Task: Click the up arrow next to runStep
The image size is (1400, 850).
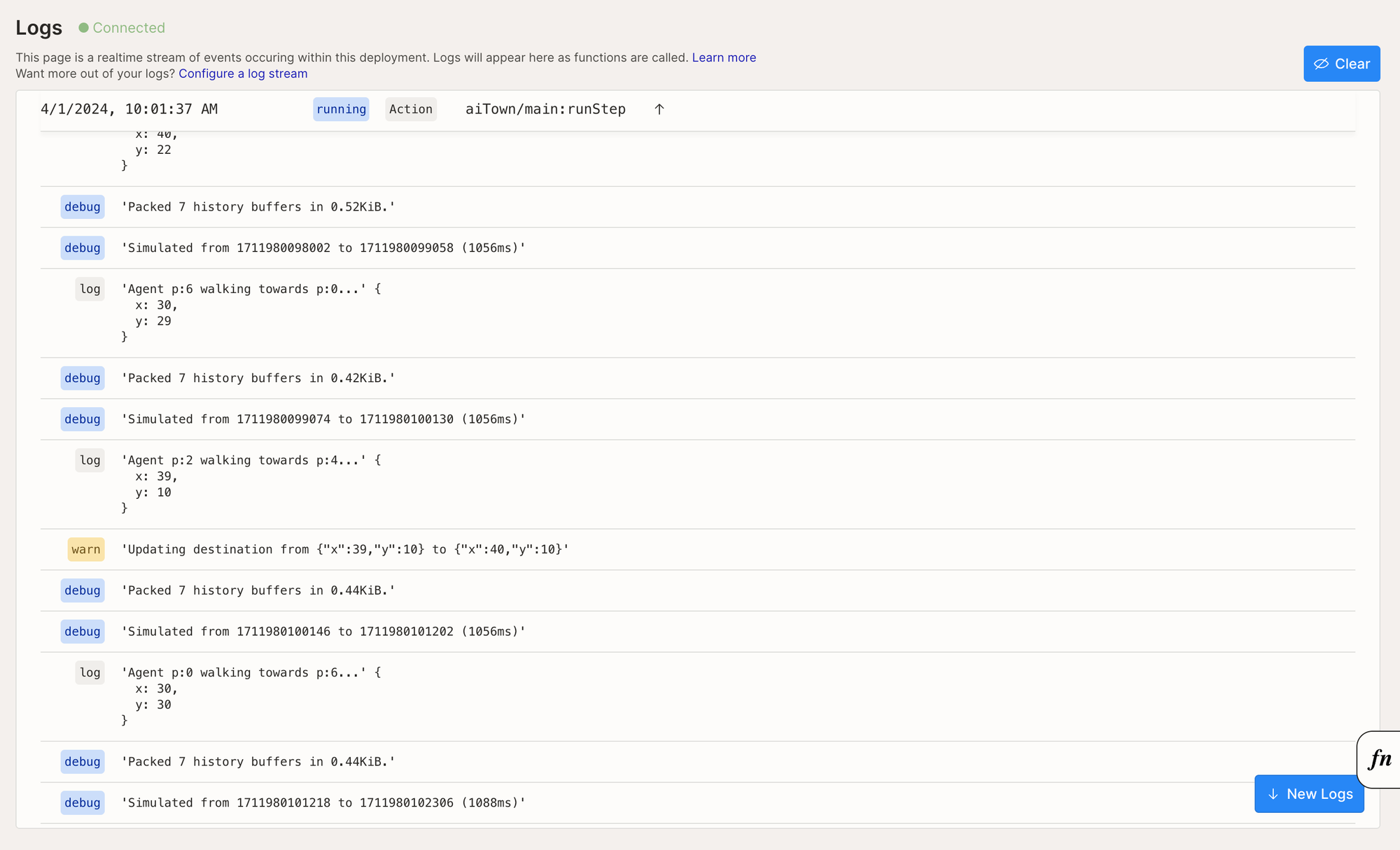Action: point(659,109)
